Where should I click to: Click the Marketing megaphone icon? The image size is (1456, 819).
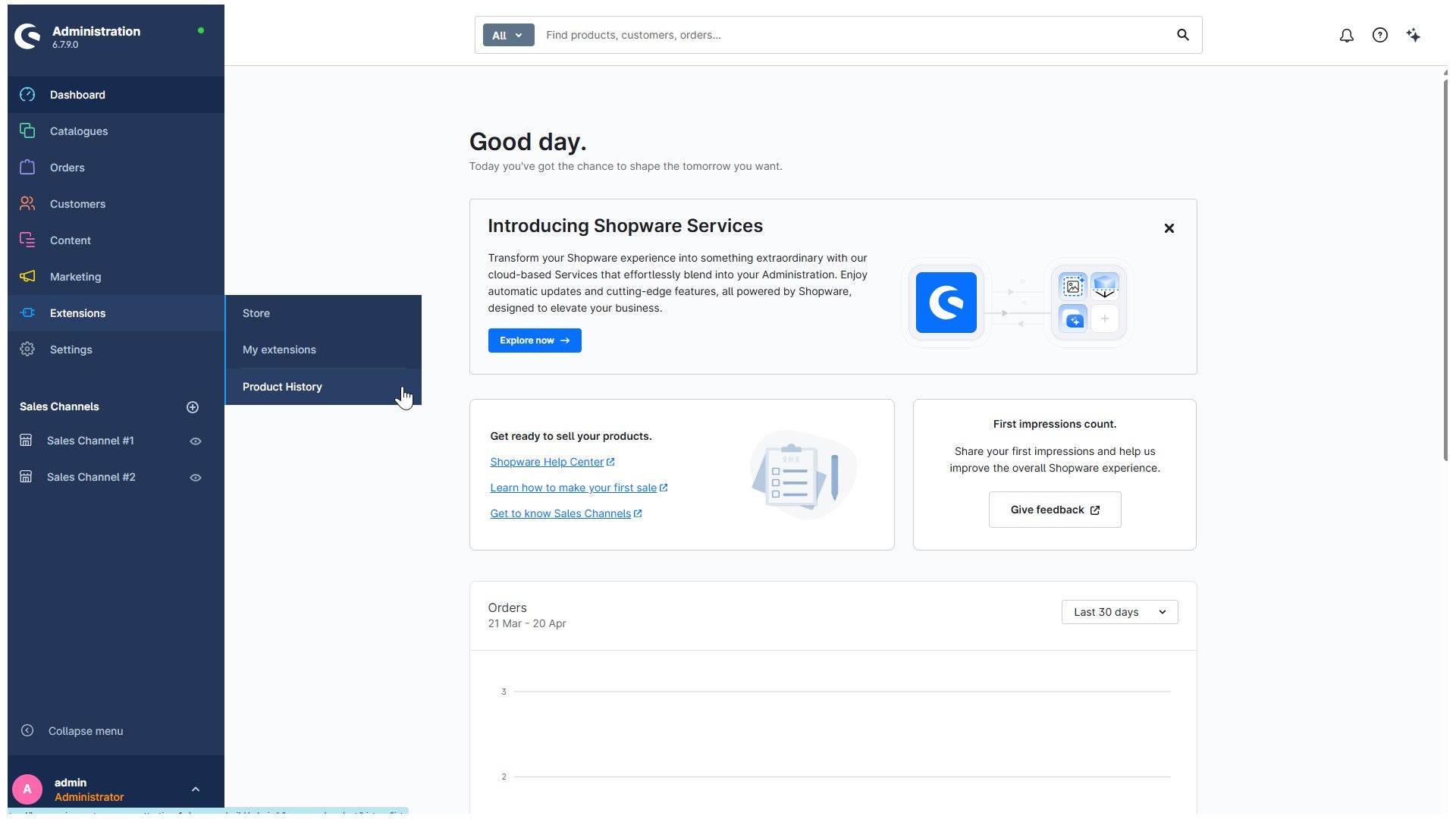pos(27,277)
